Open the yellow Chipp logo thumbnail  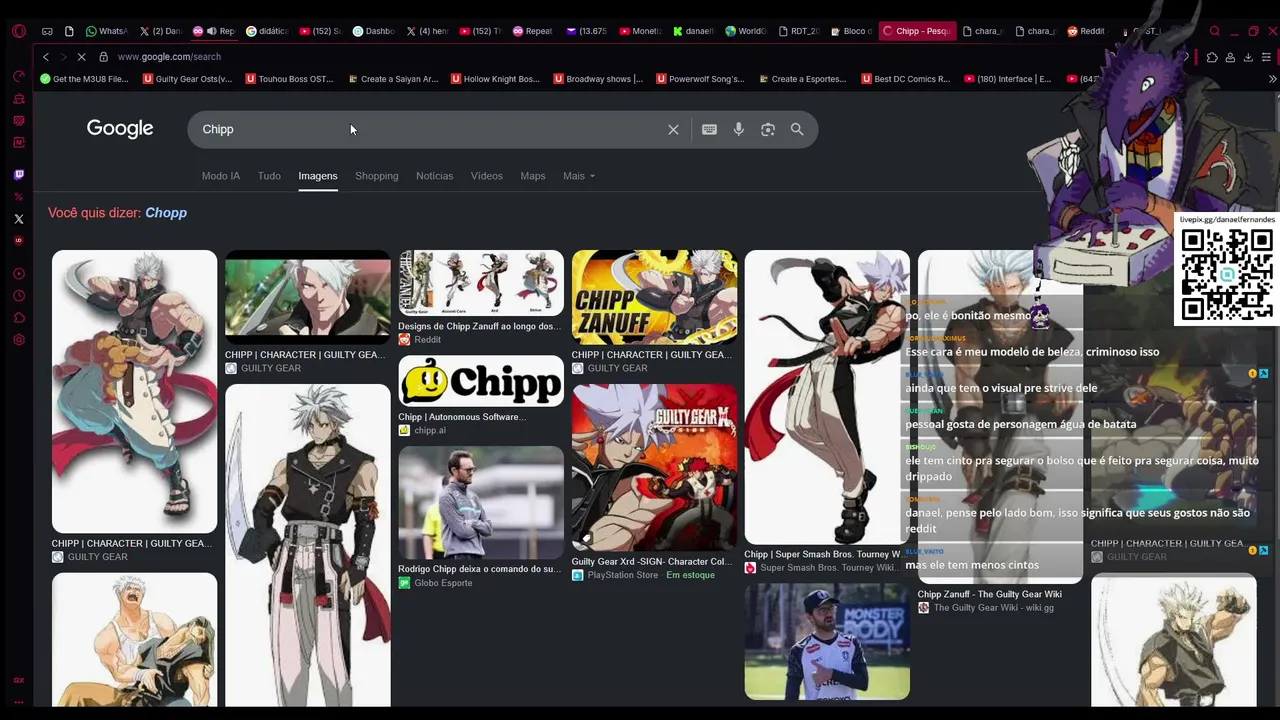(481, 381)
